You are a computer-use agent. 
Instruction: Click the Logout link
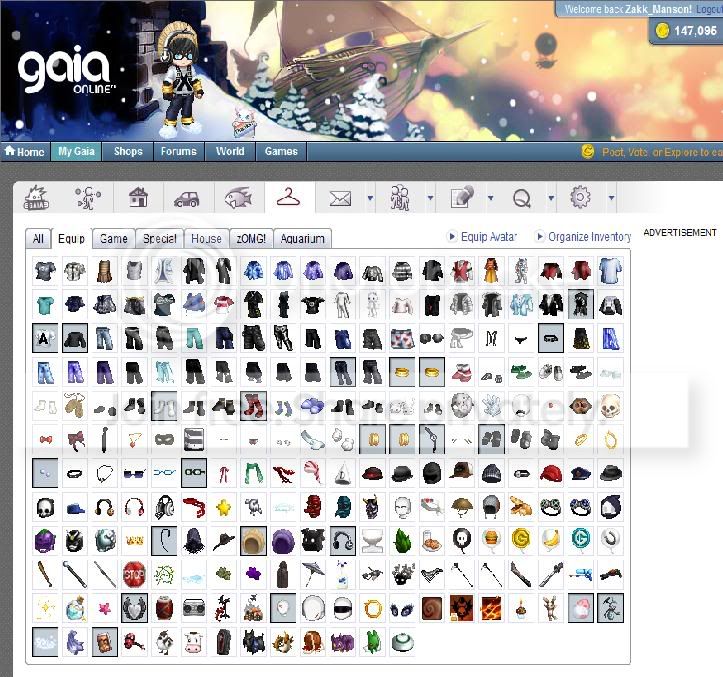tap(709, 9)
